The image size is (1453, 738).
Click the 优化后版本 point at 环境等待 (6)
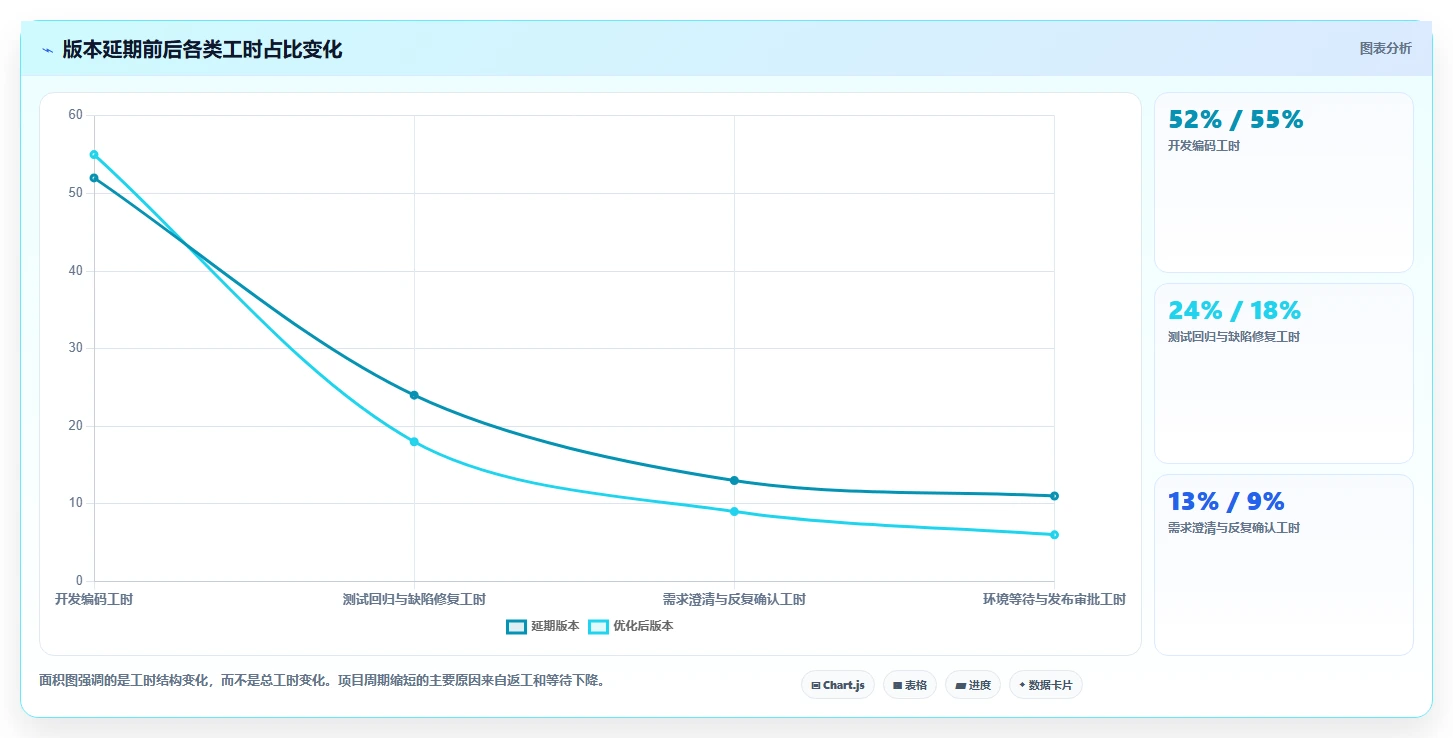1054,535
